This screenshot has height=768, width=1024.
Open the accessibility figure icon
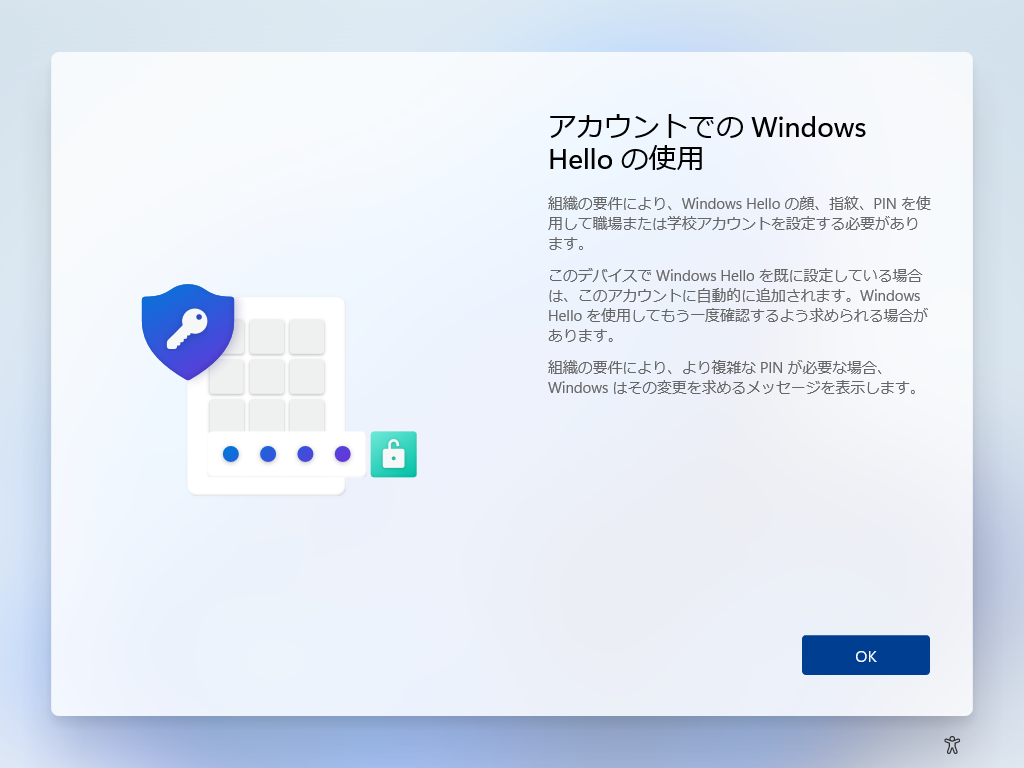952,744
